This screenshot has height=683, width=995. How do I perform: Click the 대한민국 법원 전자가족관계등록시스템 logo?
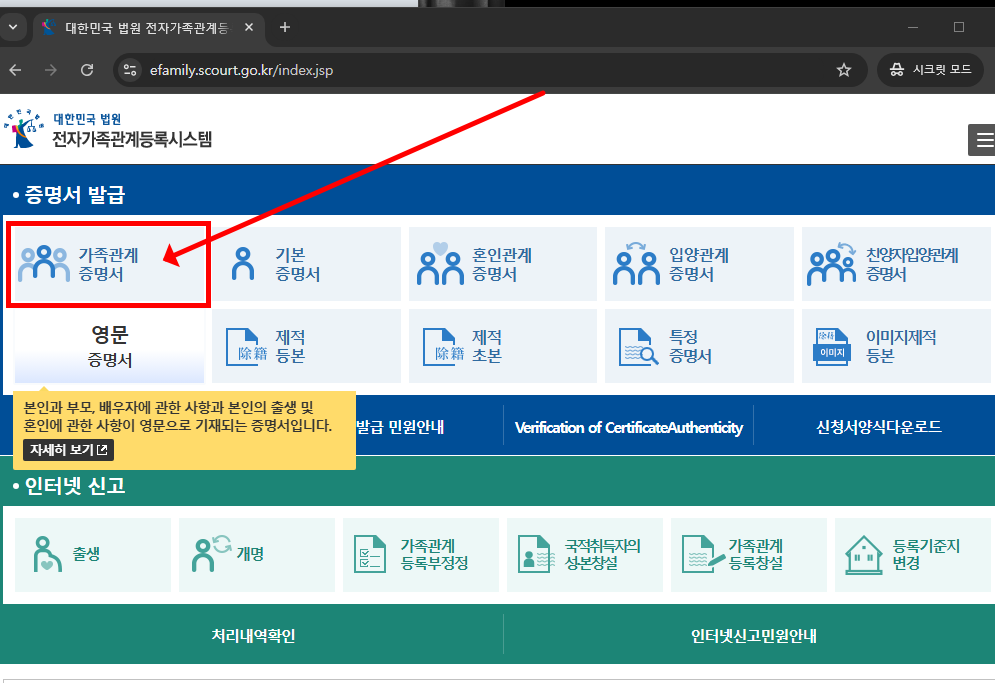pyautogui.click(x=109, y=129)
